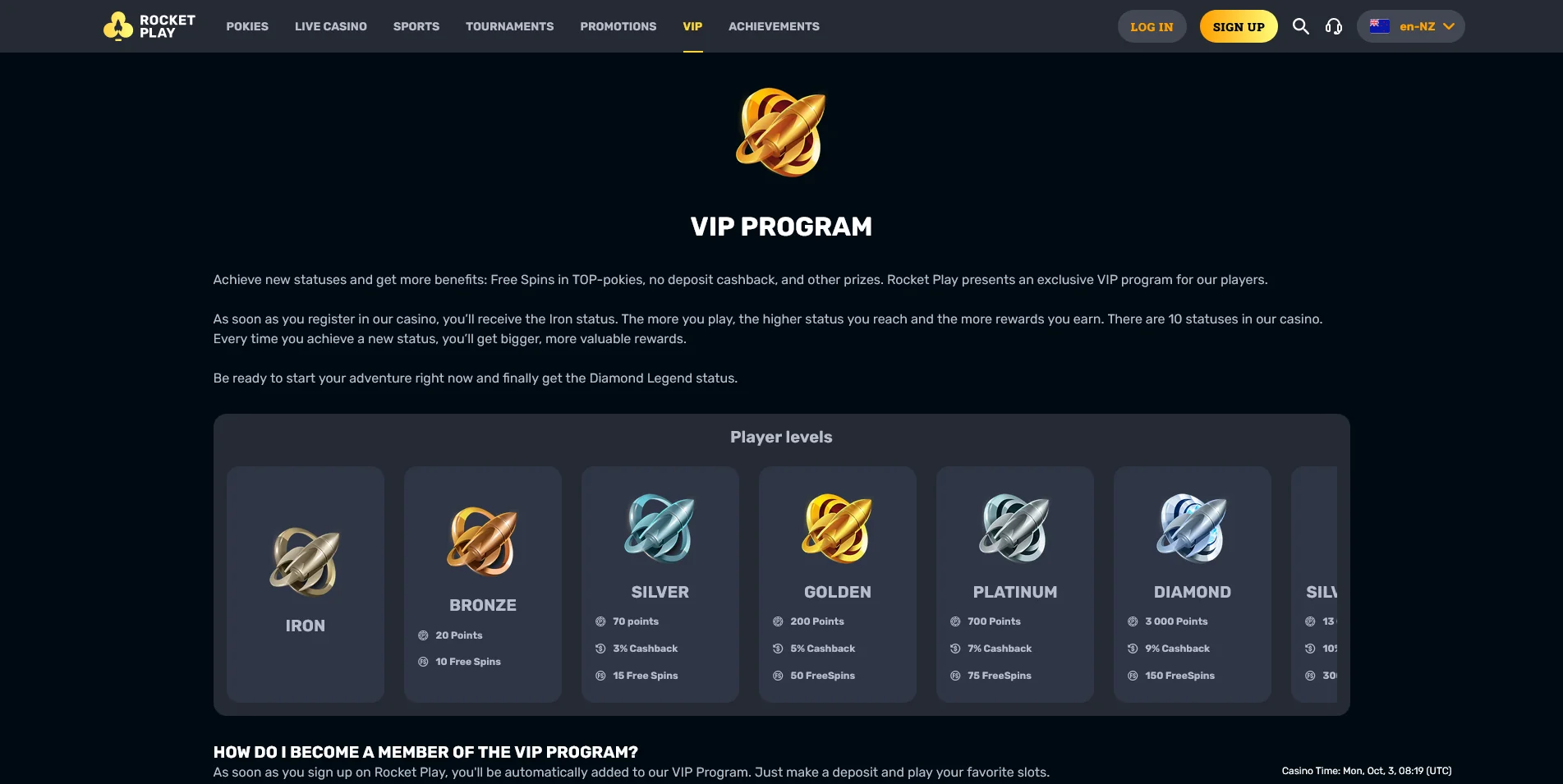
Task: Click the large golden VIP rocket image
Action: point(781,132)
